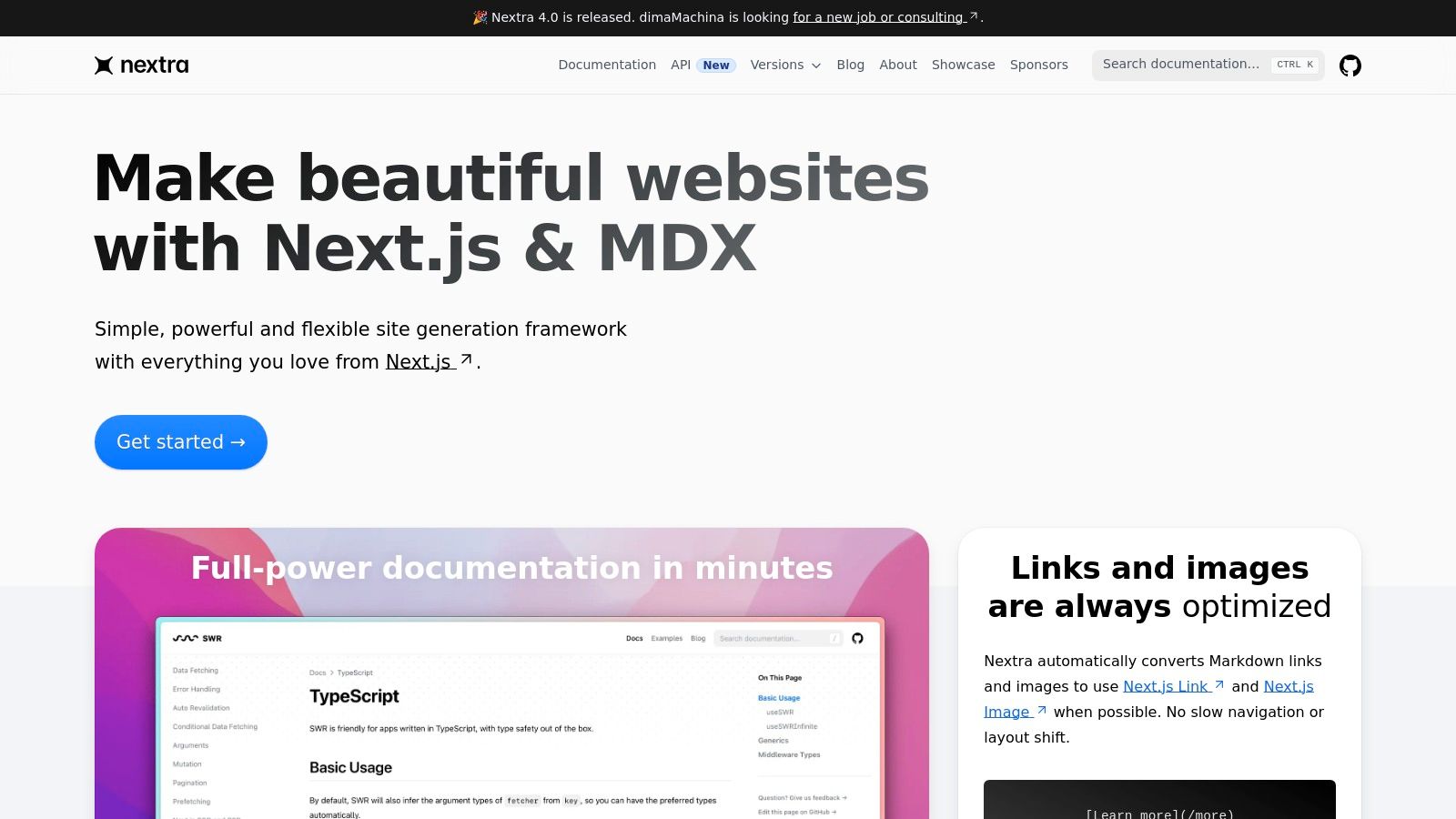Open the Showcase page
1456x819 pixels.
[x=964, y=65]
